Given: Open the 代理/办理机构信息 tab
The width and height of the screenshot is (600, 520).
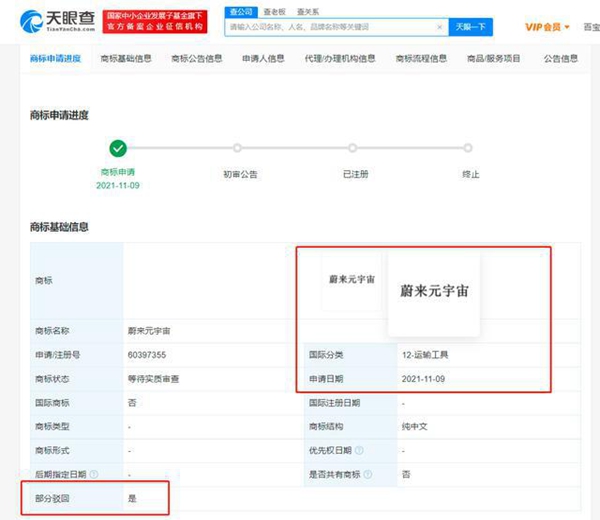Looking at the screenshot, I should [x=340, y=59].
